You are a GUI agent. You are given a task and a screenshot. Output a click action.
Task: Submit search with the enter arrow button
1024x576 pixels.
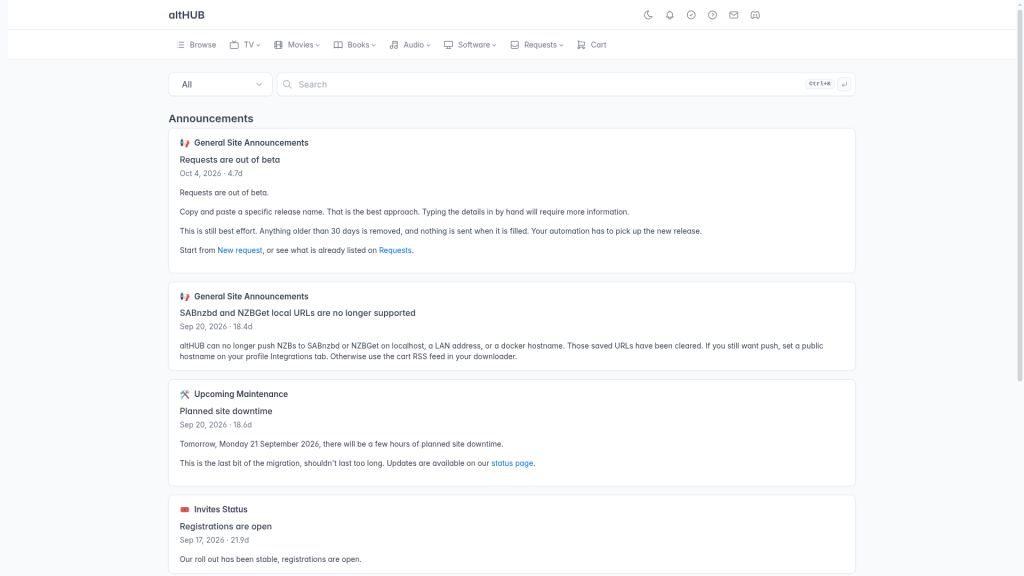(844, 84)
